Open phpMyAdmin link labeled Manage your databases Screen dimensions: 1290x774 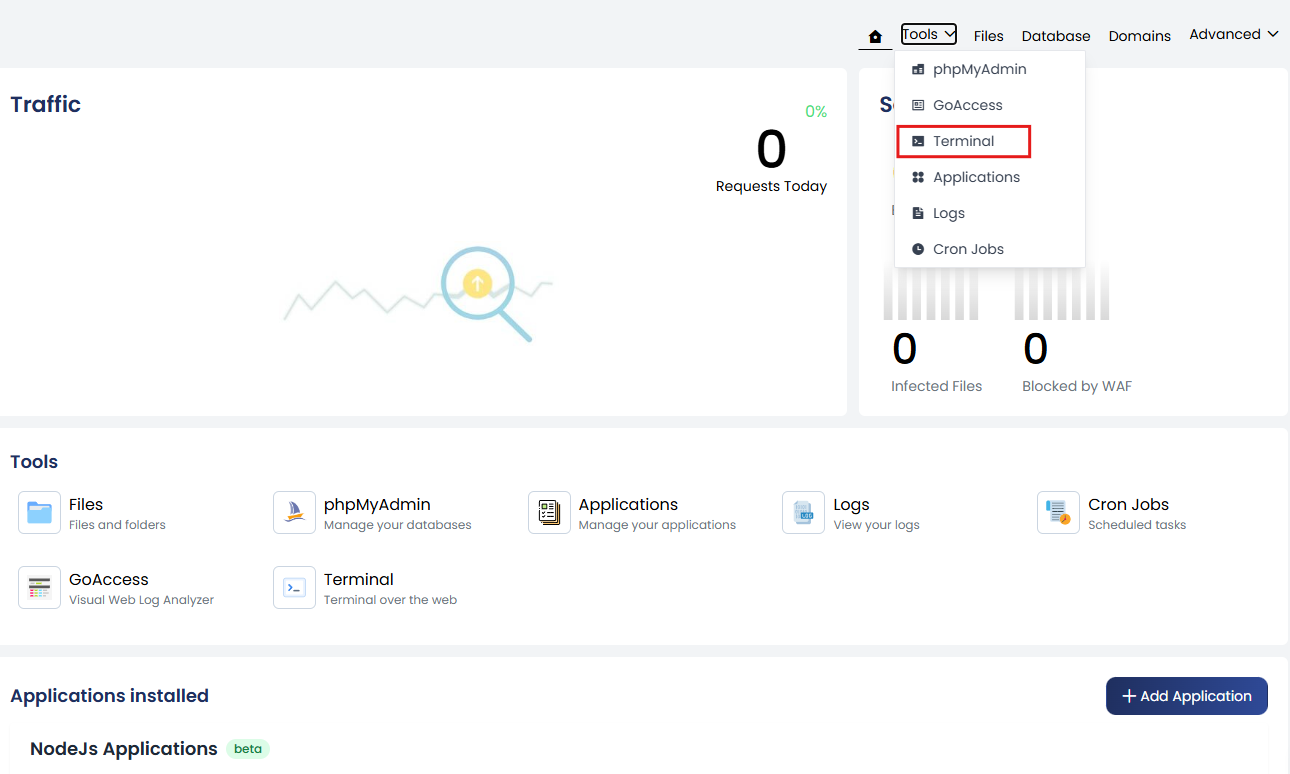pyautogui.click(x=398, y=513)
